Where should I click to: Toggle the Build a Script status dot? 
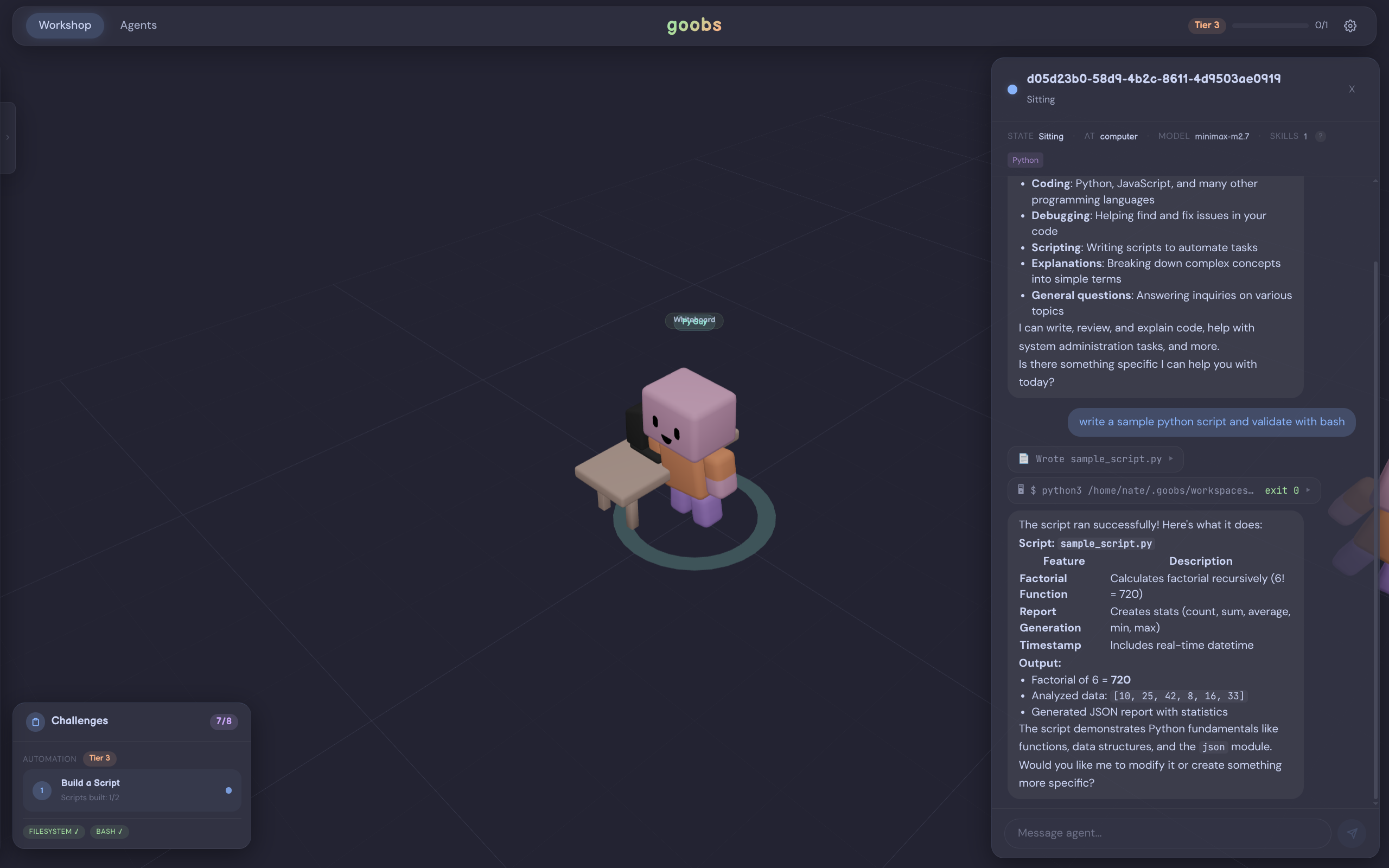pyautogui.click(x=228, y=790)
